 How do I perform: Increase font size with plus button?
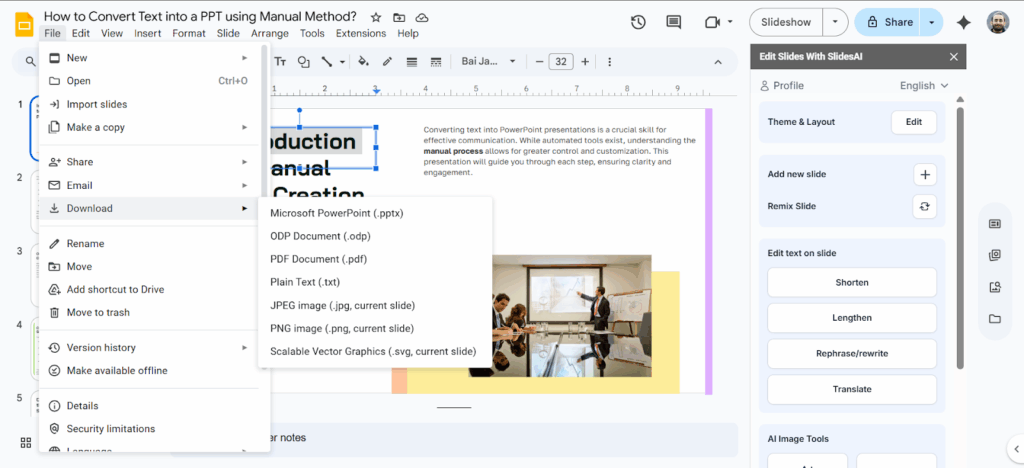[x=585, y=62]
